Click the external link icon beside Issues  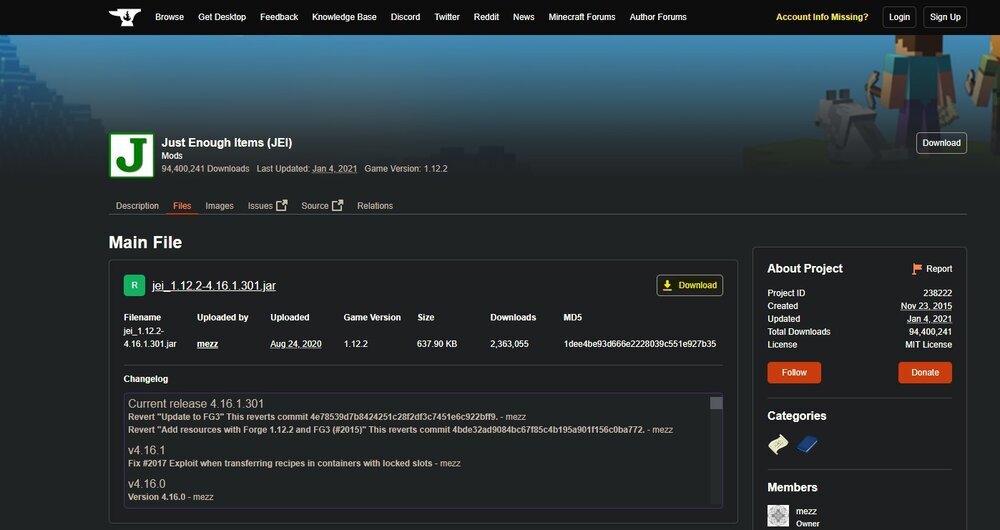pyautogui.click(x=282, y=205)
